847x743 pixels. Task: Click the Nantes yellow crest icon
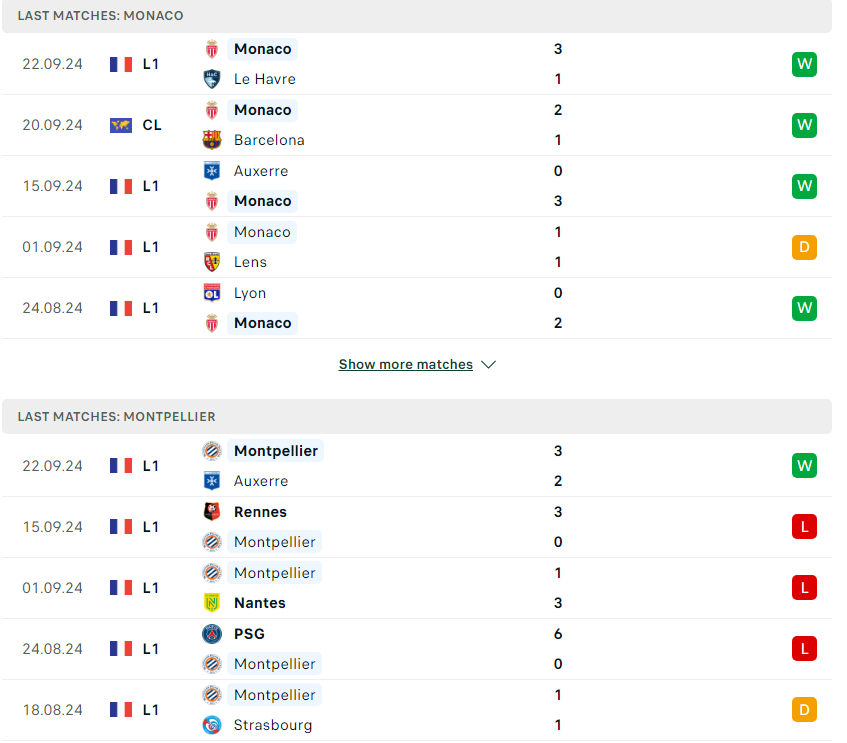(x=212, y=603)
